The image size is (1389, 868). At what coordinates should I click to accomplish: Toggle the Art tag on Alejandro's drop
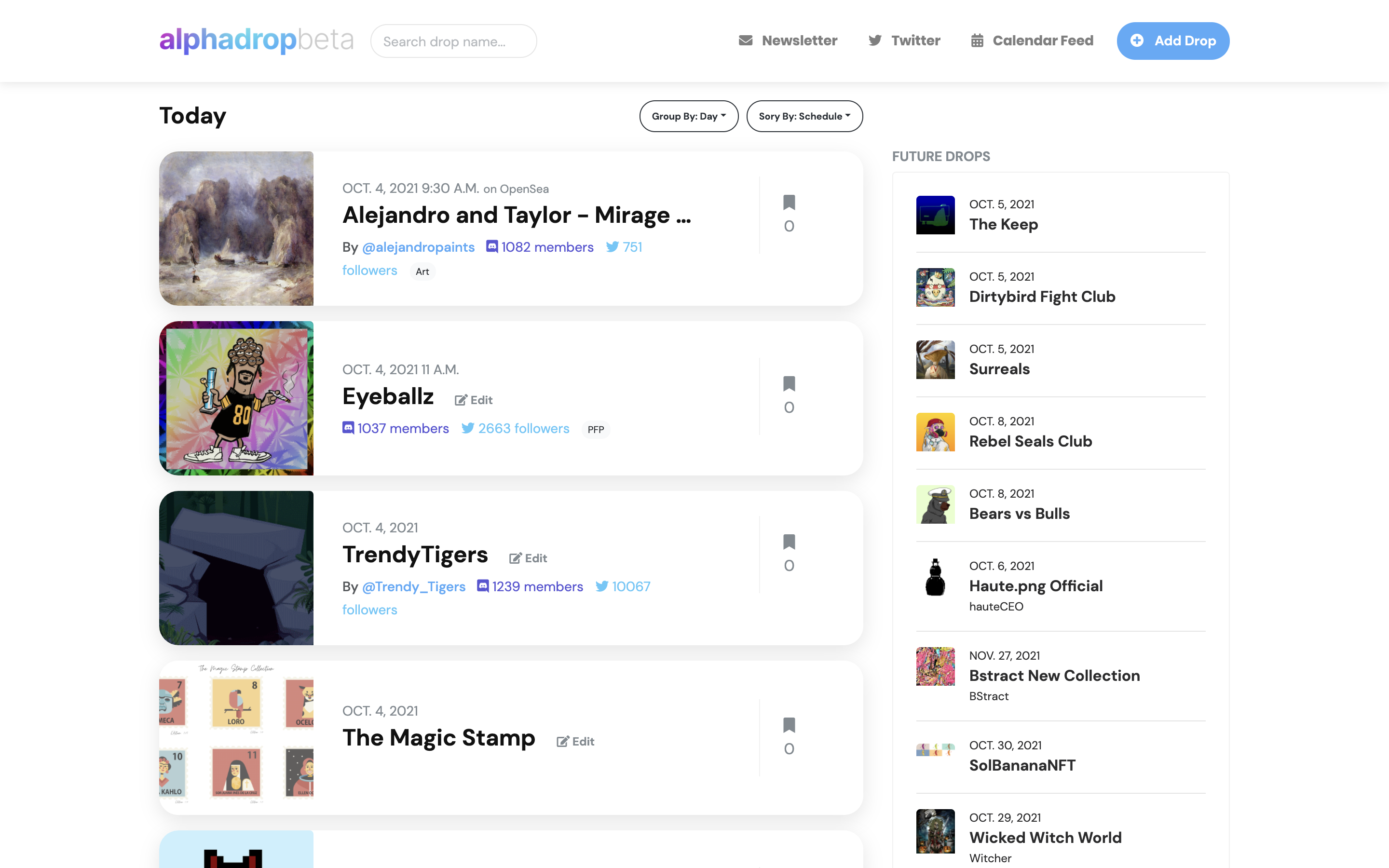click(422, 271)
